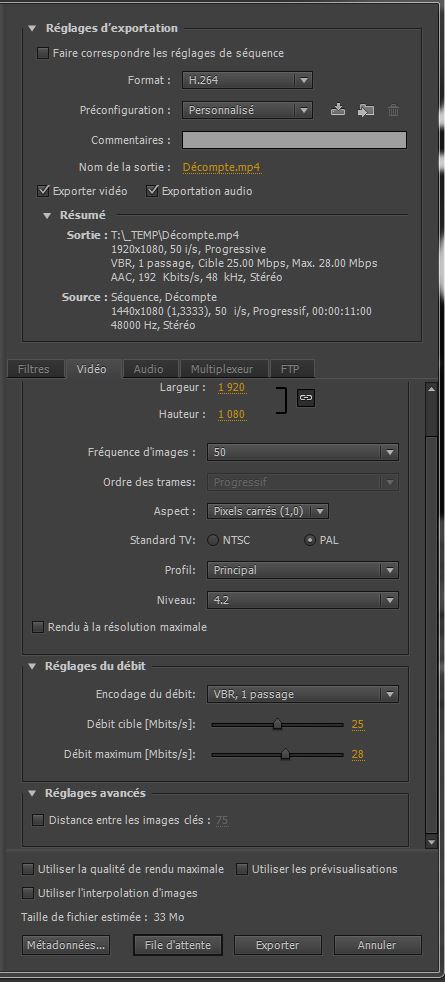Toggle the width-height link icon
445x982 pixels.
point(305,397)
